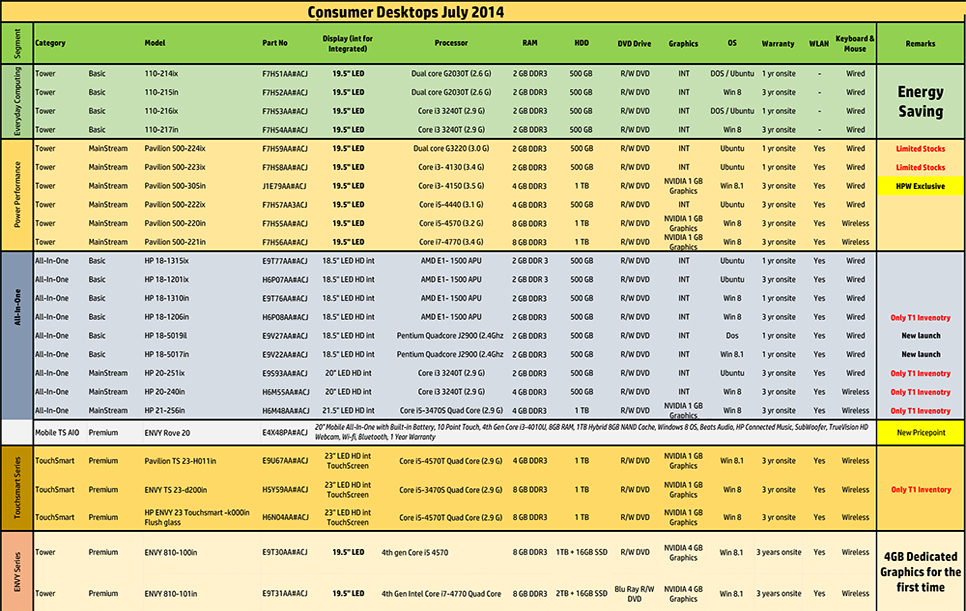
Task: Select processor Core i5-3470S for HP 21-256in
Action: (x=451, y=411)
